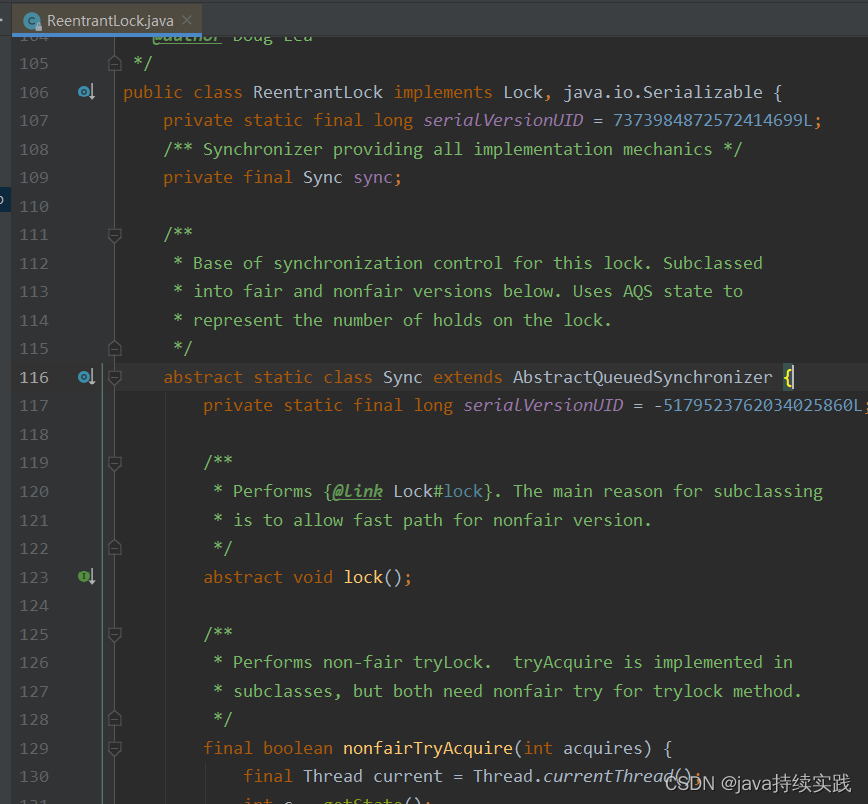868x804 pixels.
Task: Click line number 106 in the gutter
Action: tap(34, 92)
